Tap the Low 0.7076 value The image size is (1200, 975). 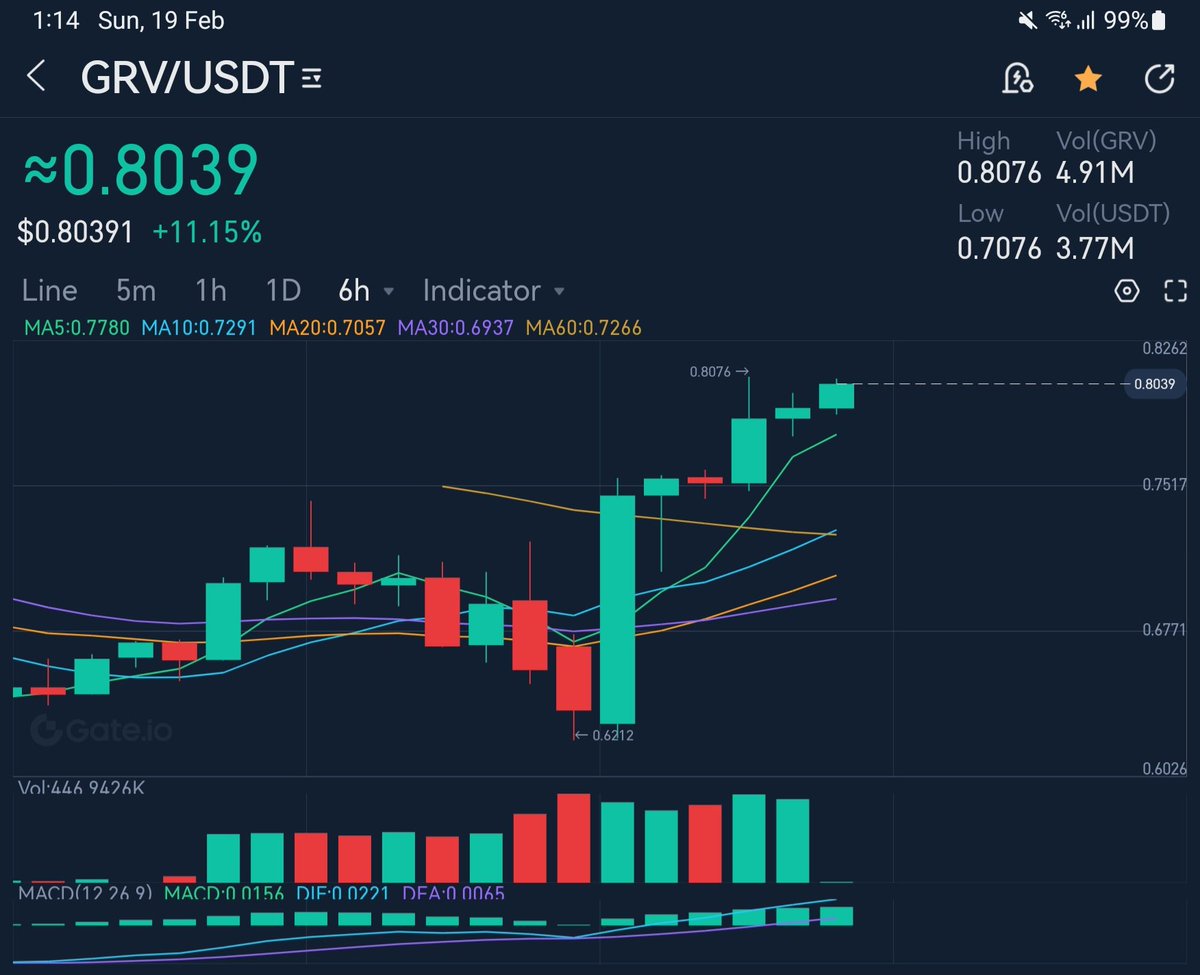point(999,247)
